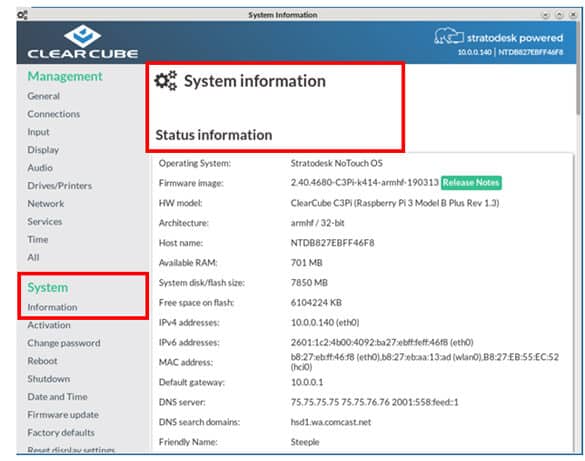Click the stratodesk powered cloud icon
This screenshot has width=585, height=461.
point(449,36)
